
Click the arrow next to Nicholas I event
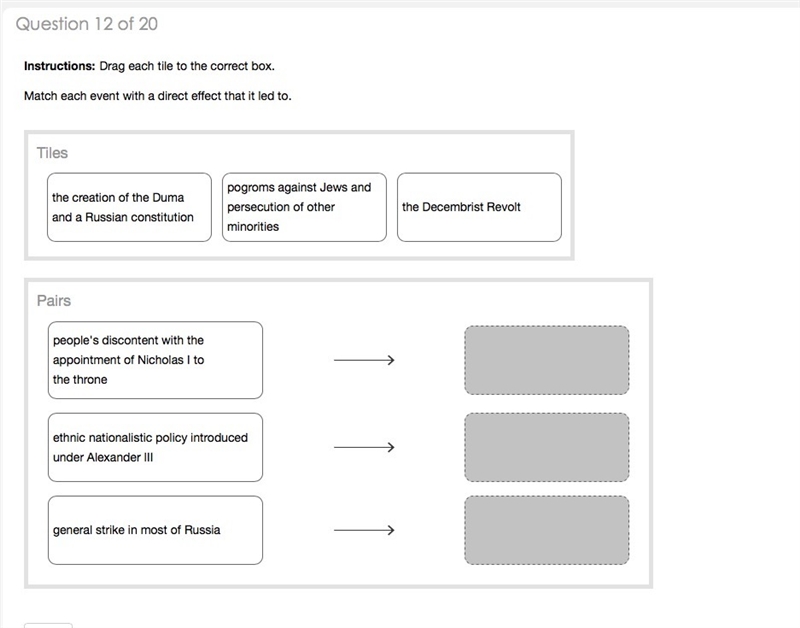[364, 360]
